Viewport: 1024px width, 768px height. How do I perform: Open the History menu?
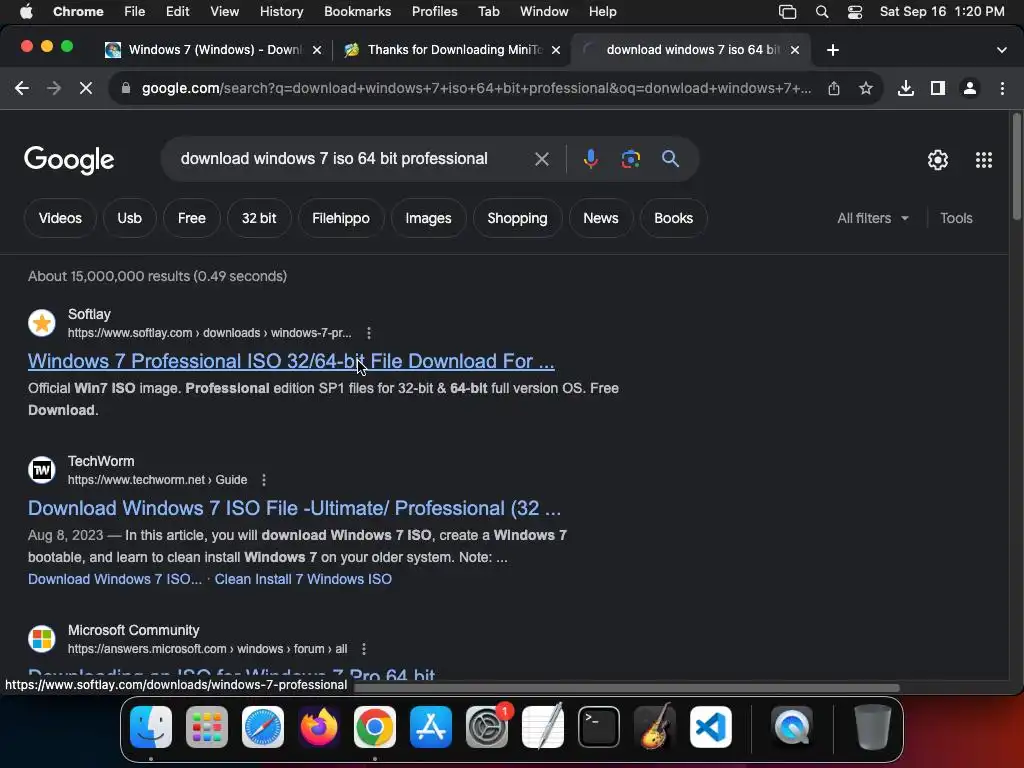point(281,12)
